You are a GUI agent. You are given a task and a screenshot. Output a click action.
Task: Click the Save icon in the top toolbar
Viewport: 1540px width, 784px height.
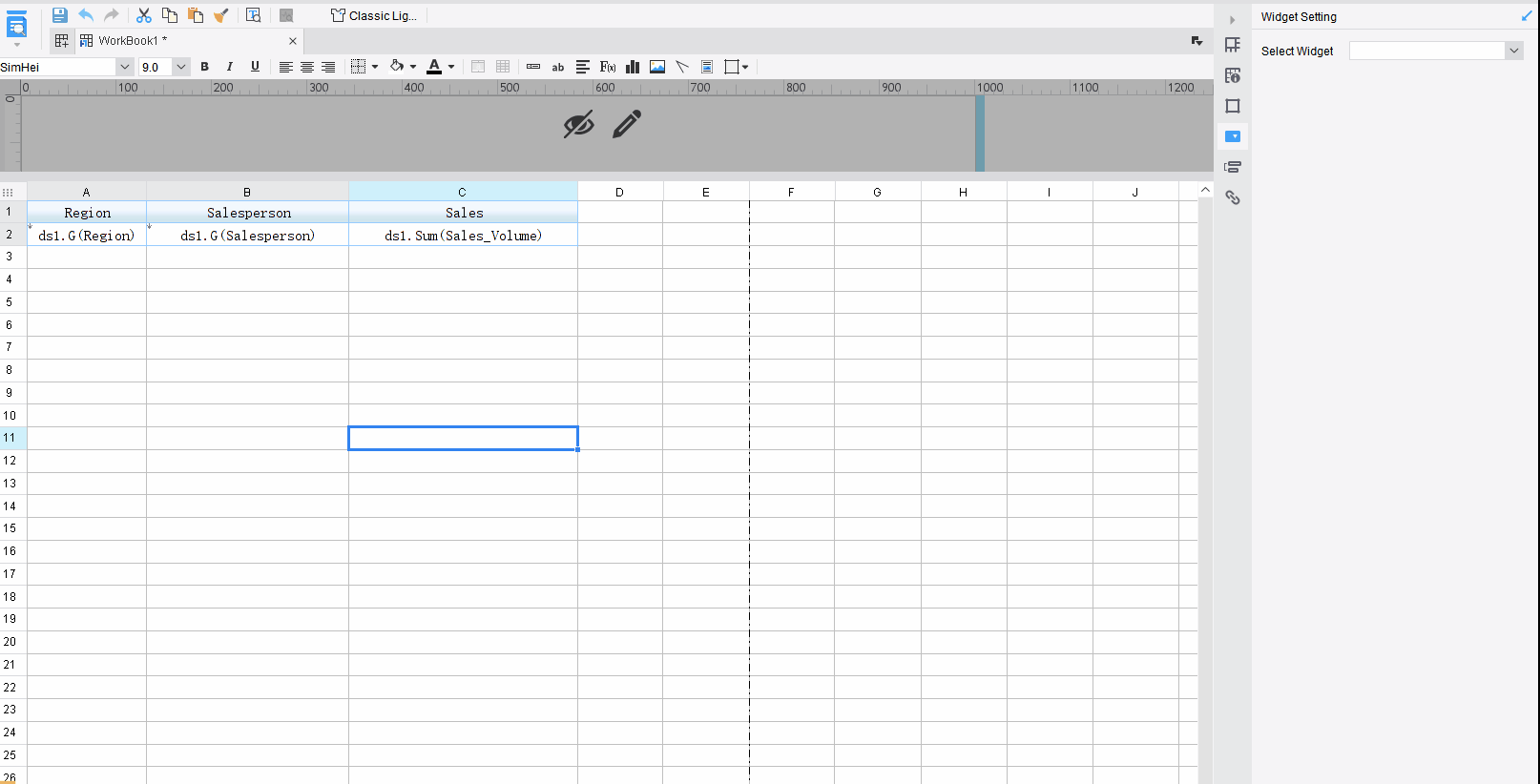coord(59,15)
